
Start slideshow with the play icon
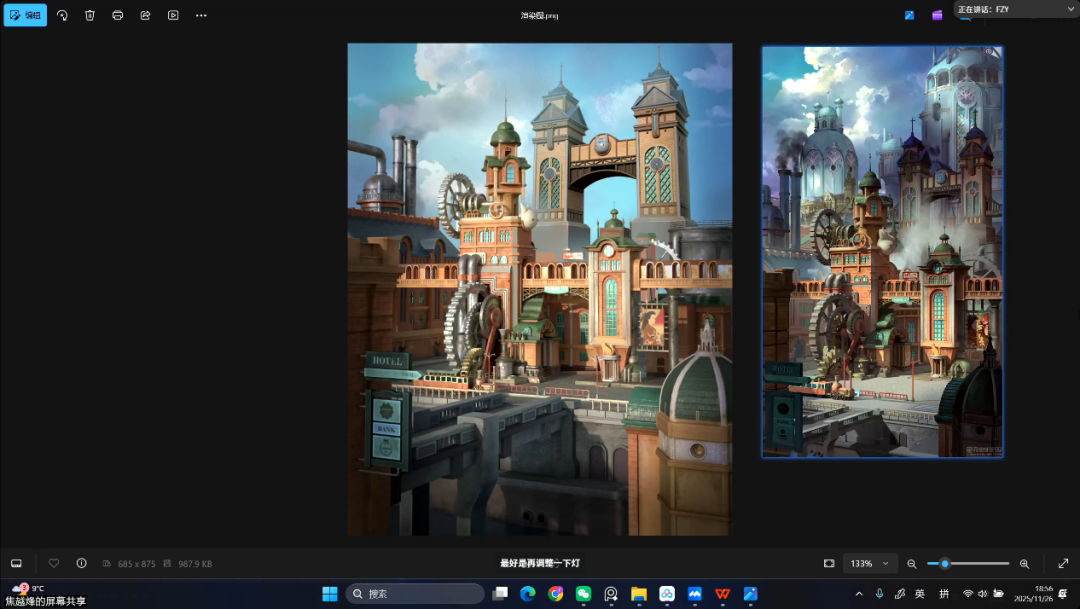click(173, 15)
